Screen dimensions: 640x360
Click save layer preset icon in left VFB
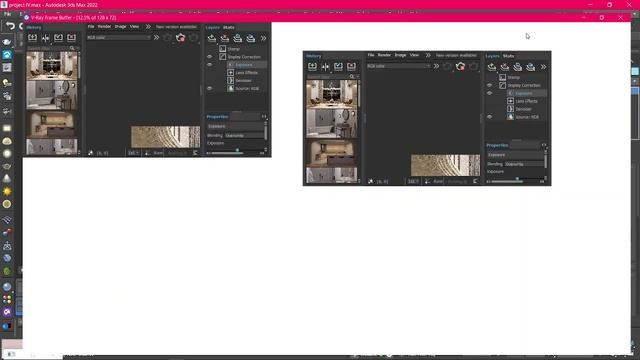[238, 38]
